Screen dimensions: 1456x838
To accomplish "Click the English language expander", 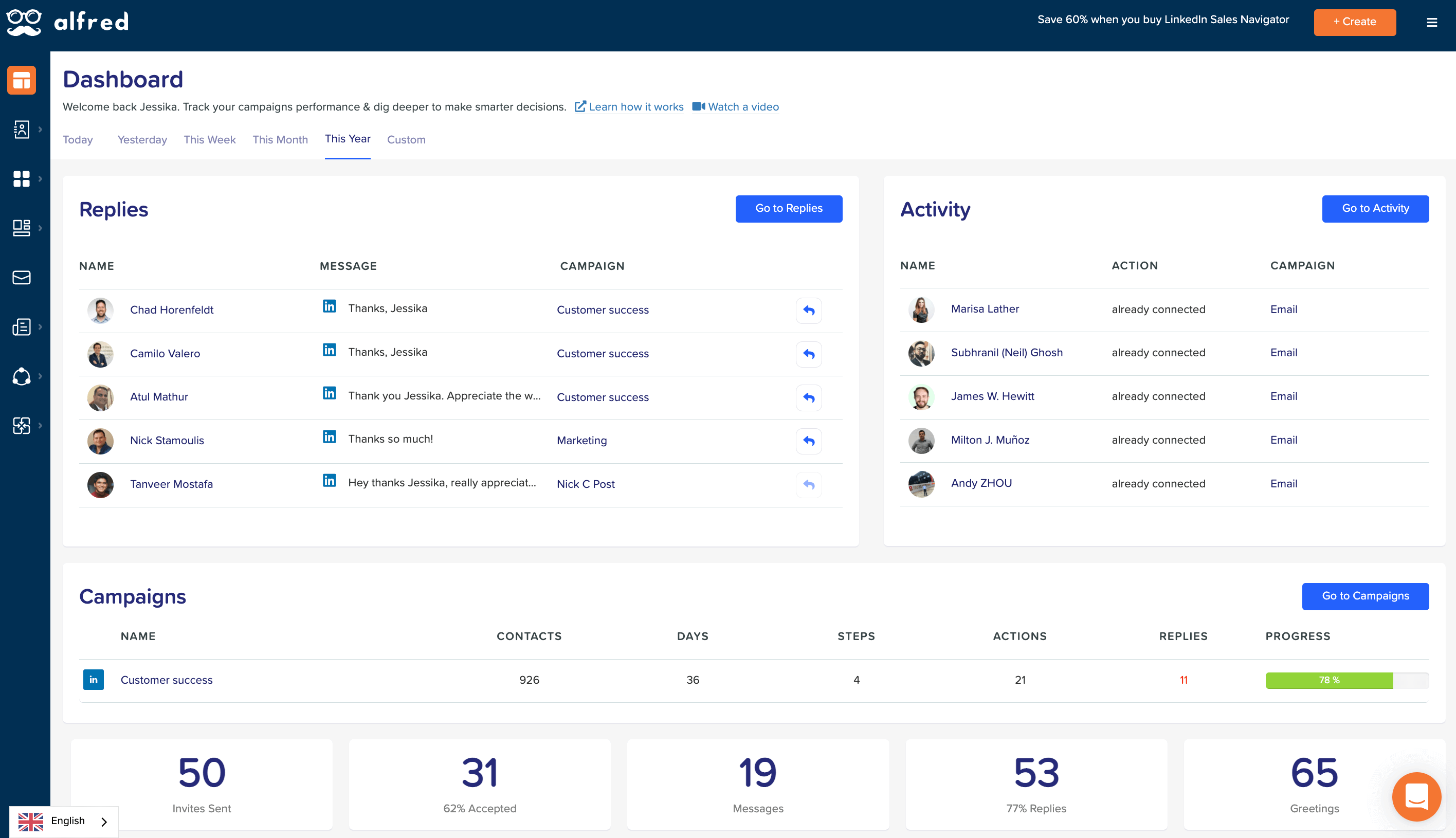I will tap(104, 821).
